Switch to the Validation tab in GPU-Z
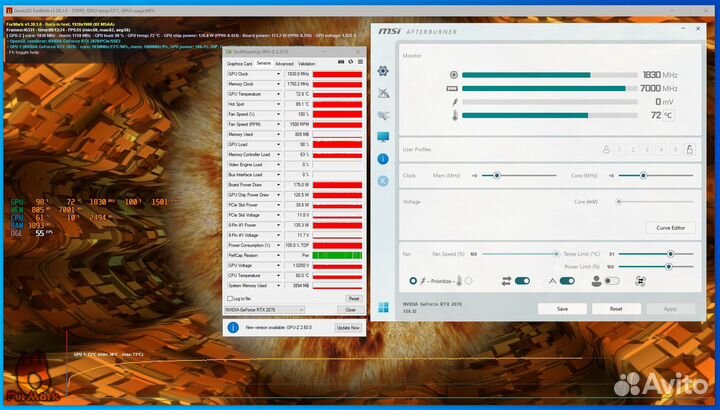This screenshot has height=410, width=720. click(x=307, y=64)
